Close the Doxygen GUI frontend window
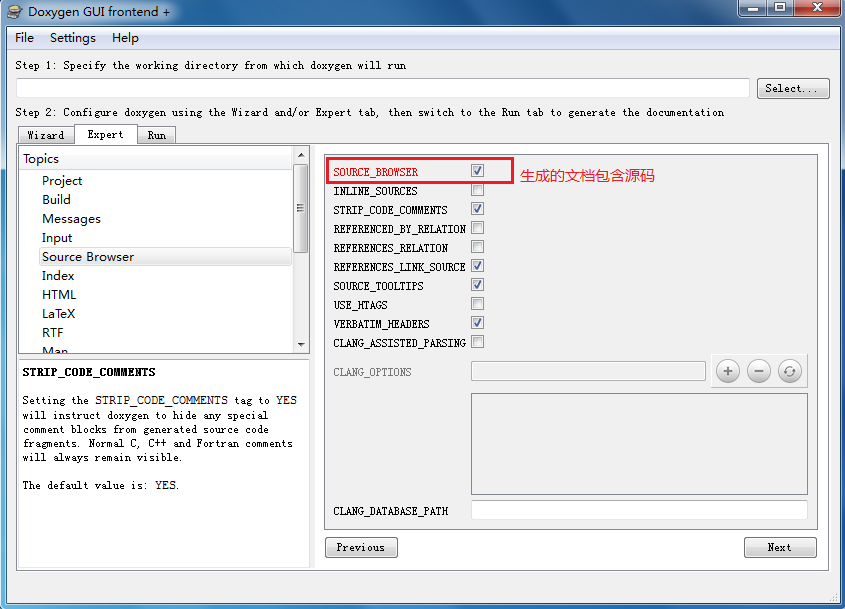The height and width of the screenshot is (609, 845). tap(817, 8)
